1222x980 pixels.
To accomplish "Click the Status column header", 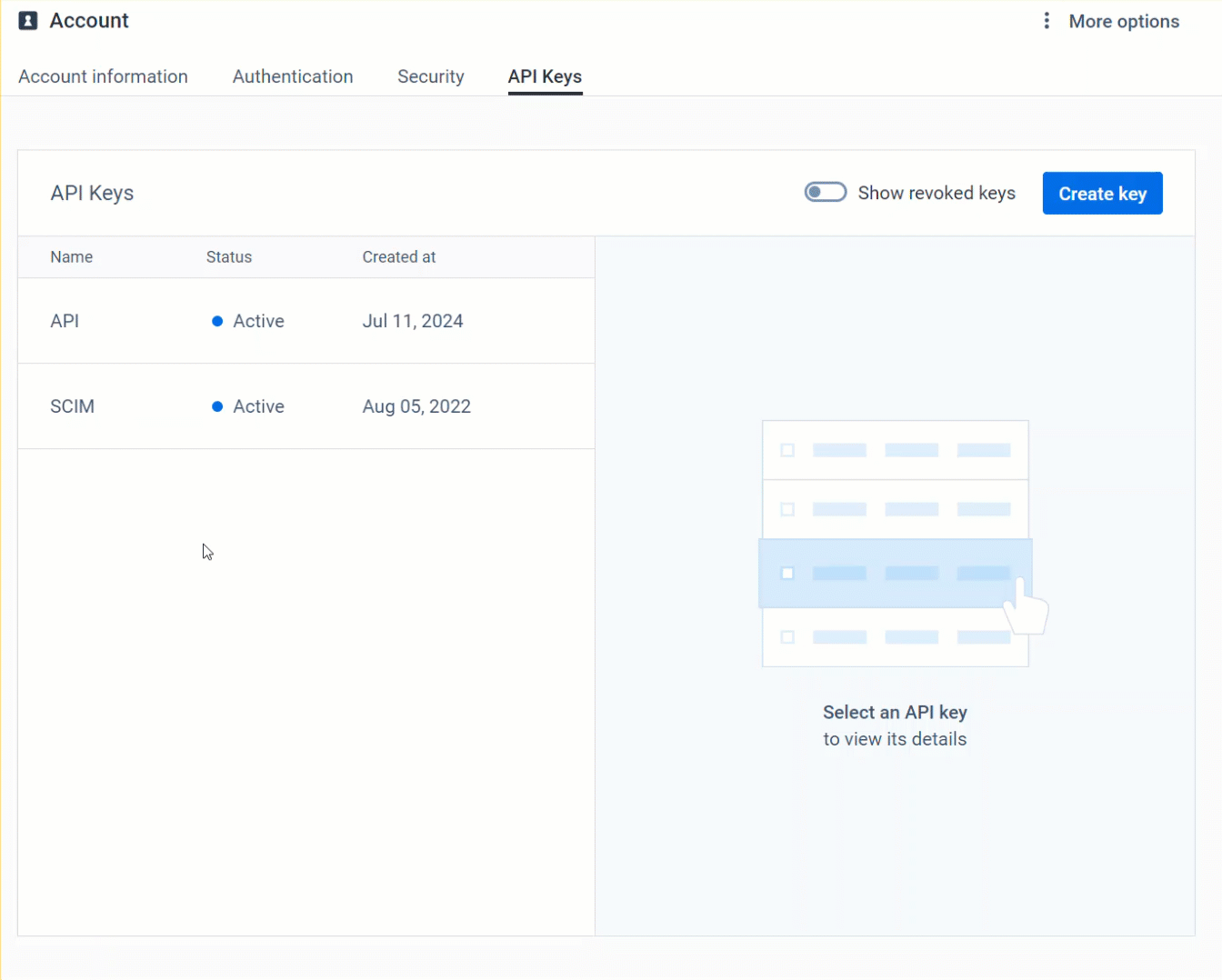I will [228, 257].
